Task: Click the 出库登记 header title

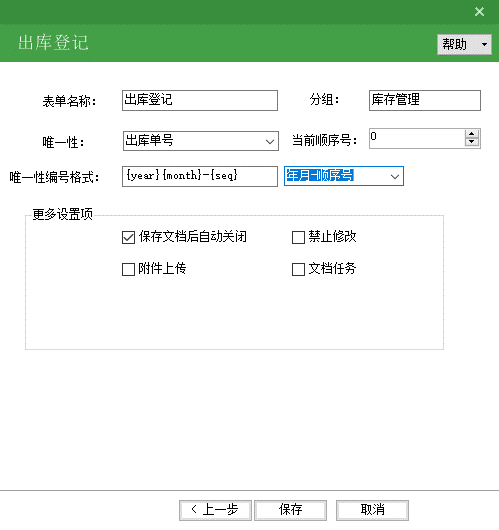Action: [x=53, y=43]
